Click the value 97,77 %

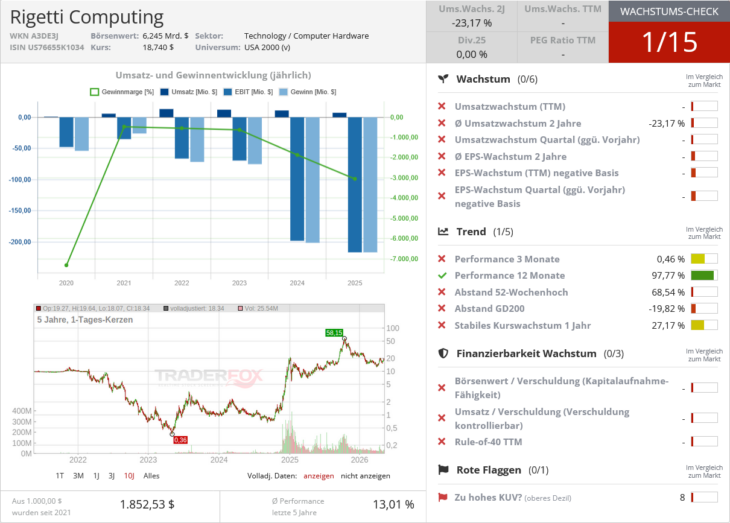668,276
